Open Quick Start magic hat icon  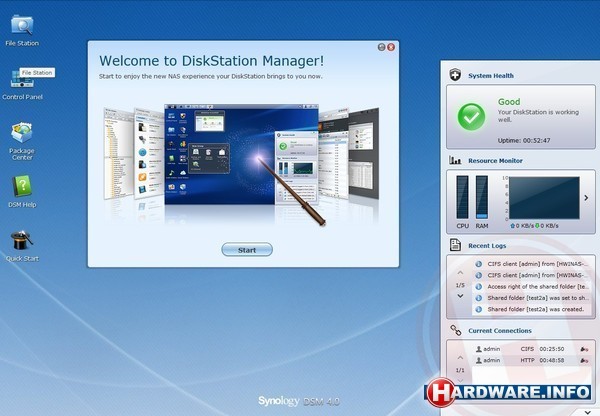click(x=22, y=241)
